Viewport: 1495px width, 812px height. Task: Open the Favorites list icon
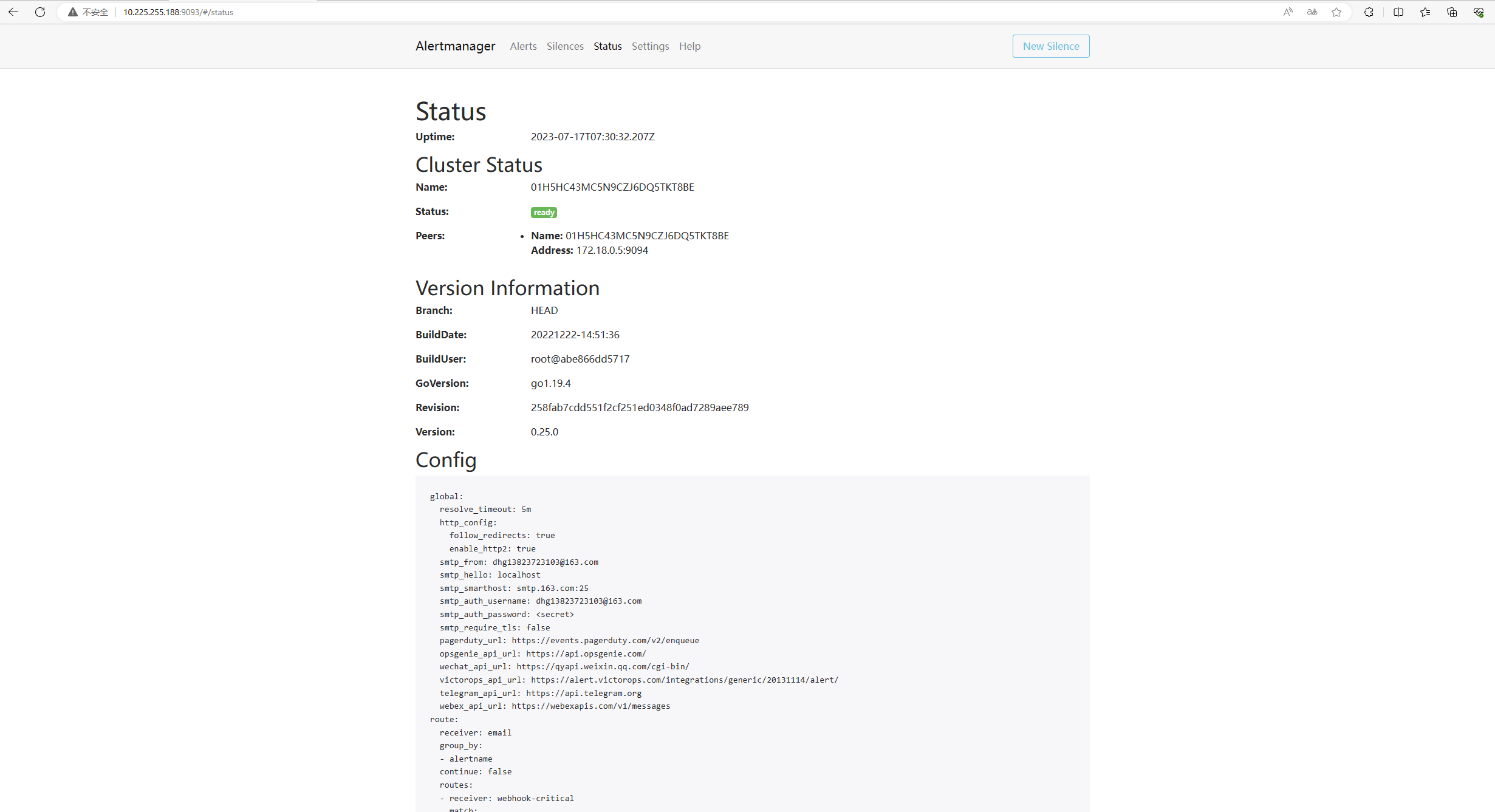[x=1425, y=12]
